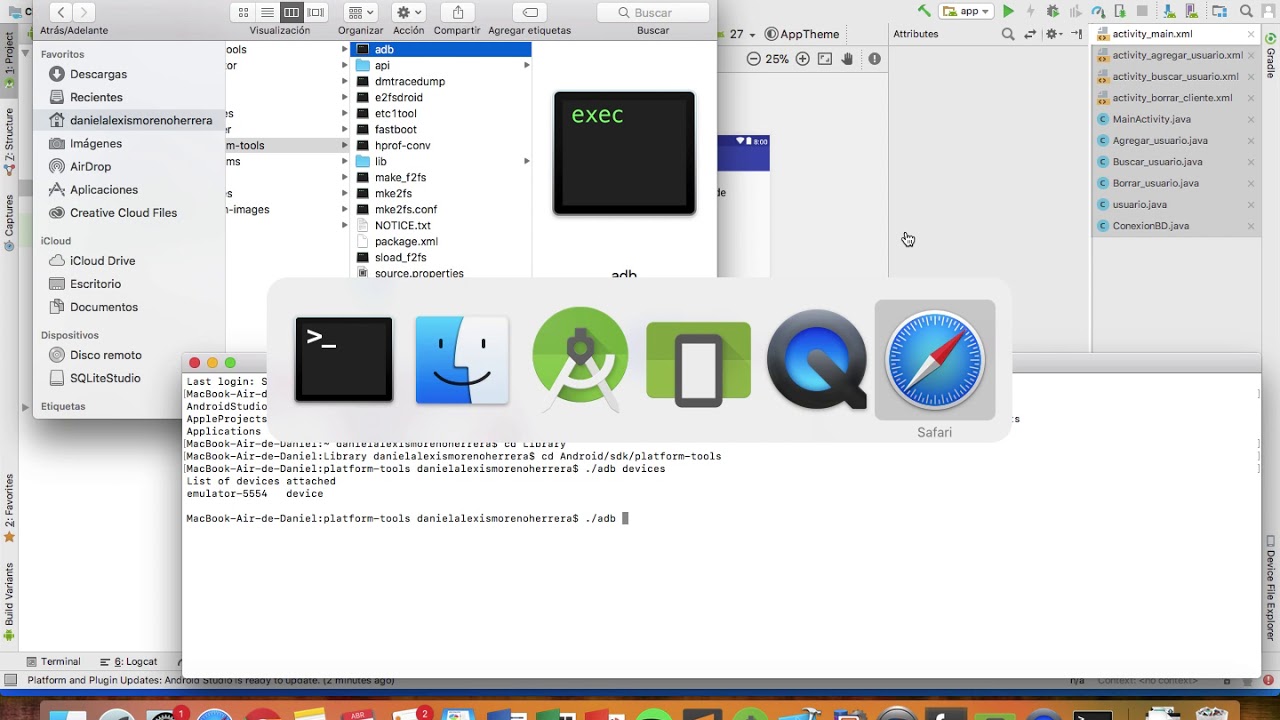Image resolution: width=1280 pixels, height=720 pixels.
Task: Zoom in the layout preview
Action: (802, 59)
